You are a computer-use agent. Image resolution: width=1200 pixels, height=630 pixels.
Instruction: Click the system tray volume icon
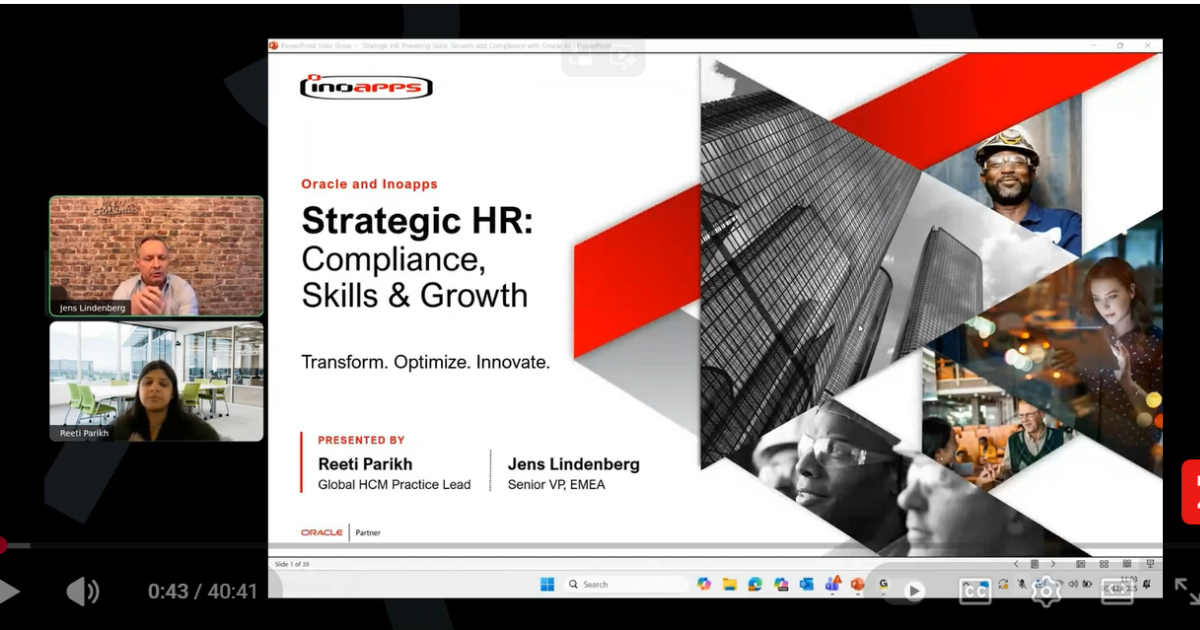(x=1073, y=584)
